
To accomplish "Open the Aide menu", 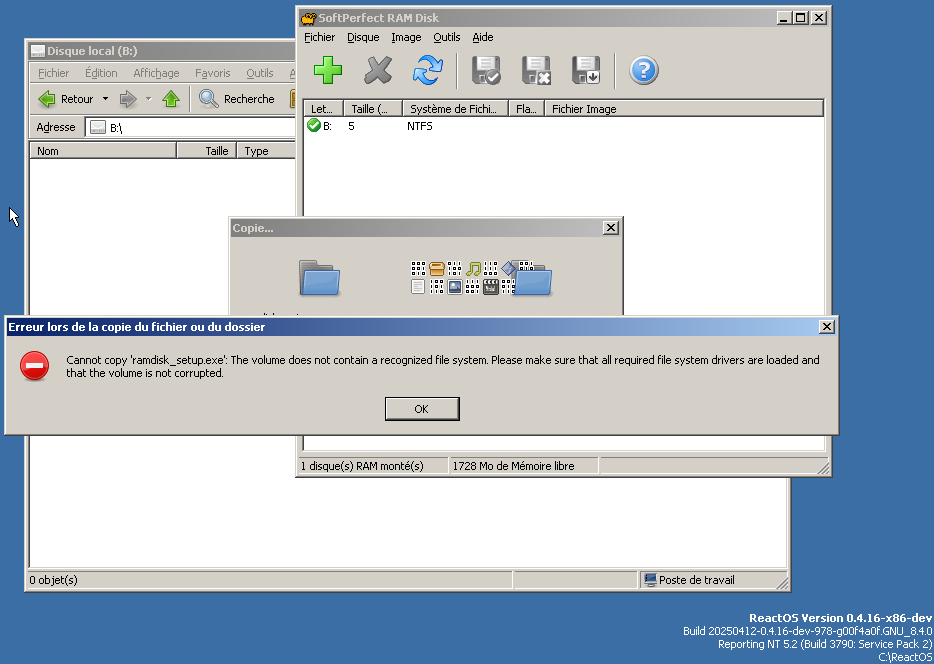I will pyautogui.click(x=482, y=37).
